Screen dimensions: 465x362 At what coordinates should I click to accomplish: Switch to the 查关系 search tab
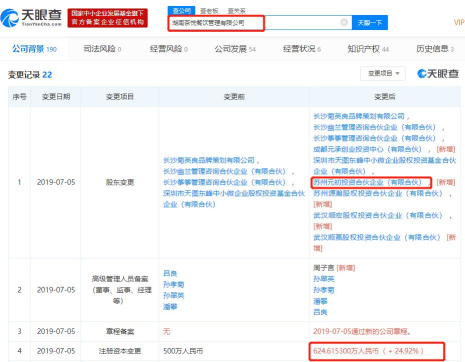click(x=236, y=11)
